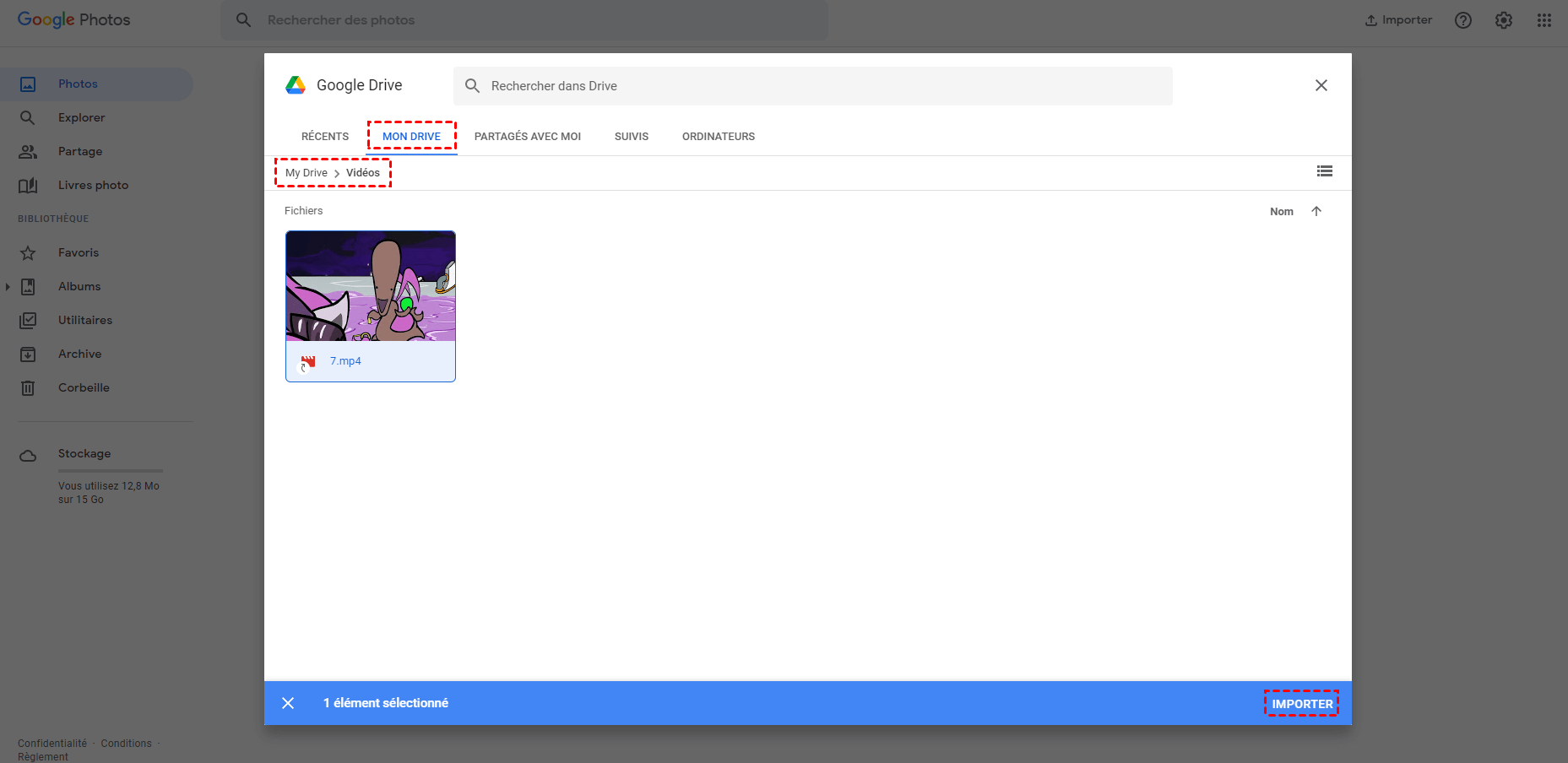Open Livres photo in the sidebar
The height and width of the screenshot is (763, 1568).
click(x=93, y=186)
